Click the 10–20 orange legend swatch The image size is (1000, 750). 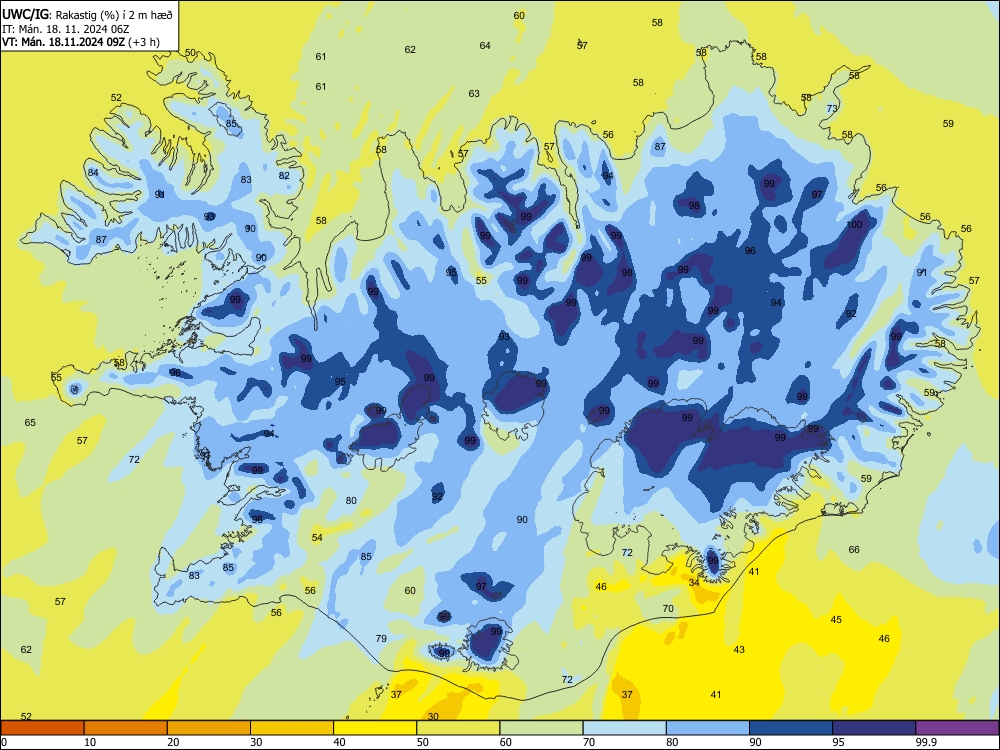[x=126, y=728]
